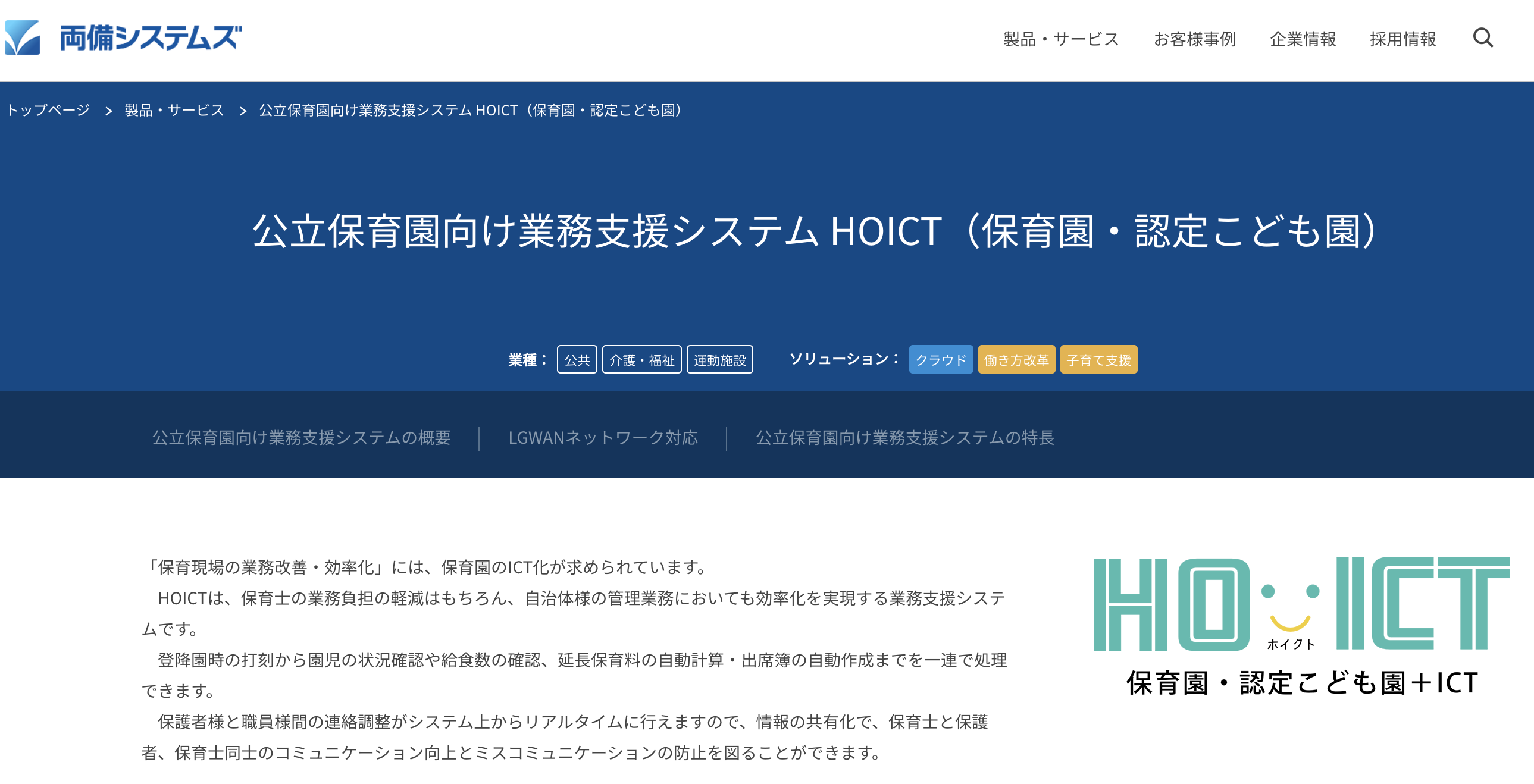Go to トップページ breadcrumb link
The image size is (1534, 784).
[x=48, y=110]
